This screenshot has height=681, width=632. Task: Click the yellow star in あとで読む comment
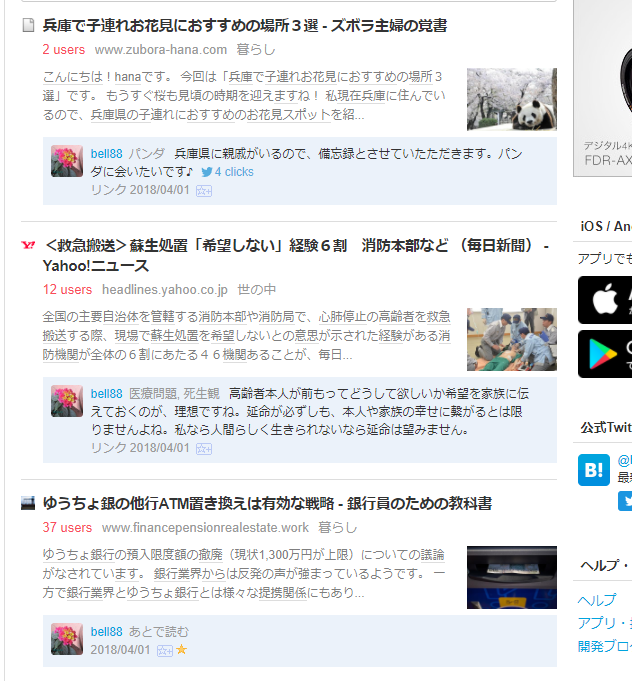tap(182, 650)
